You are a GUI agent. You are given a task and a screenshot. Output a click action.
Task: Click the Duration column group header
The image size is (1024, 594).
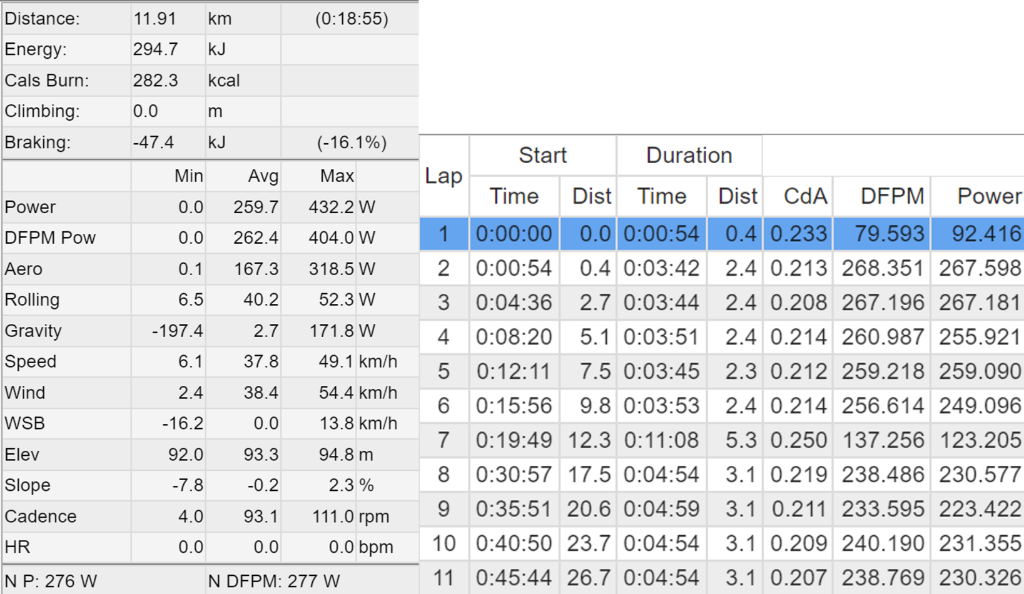pos(688,155)
